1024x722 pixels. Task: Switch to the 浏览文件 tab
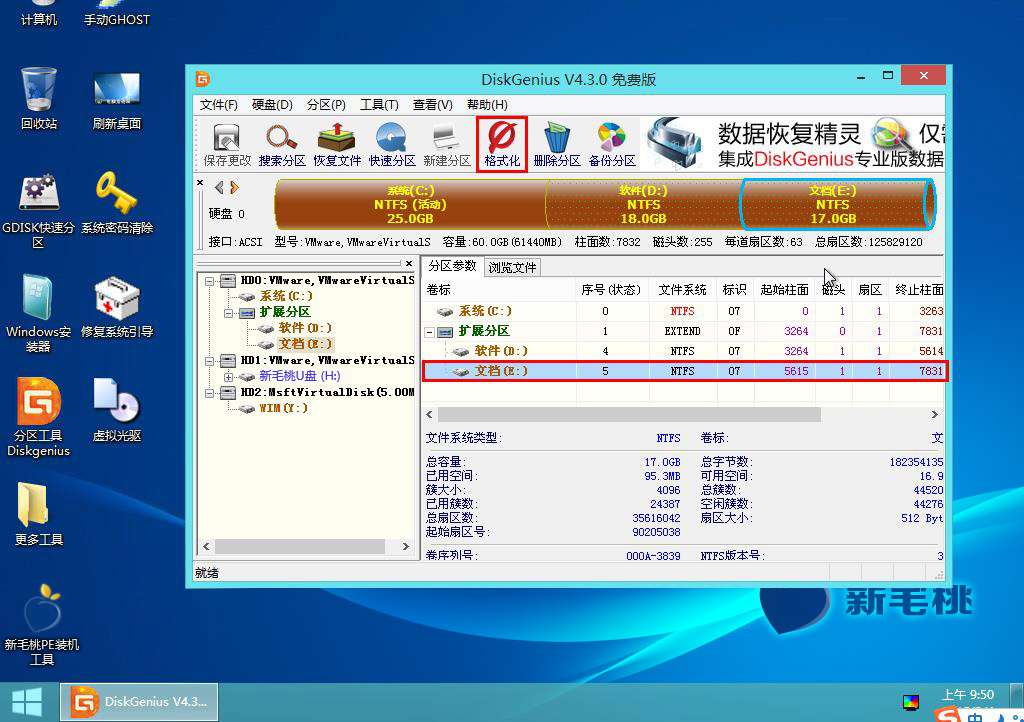(513, 268)
